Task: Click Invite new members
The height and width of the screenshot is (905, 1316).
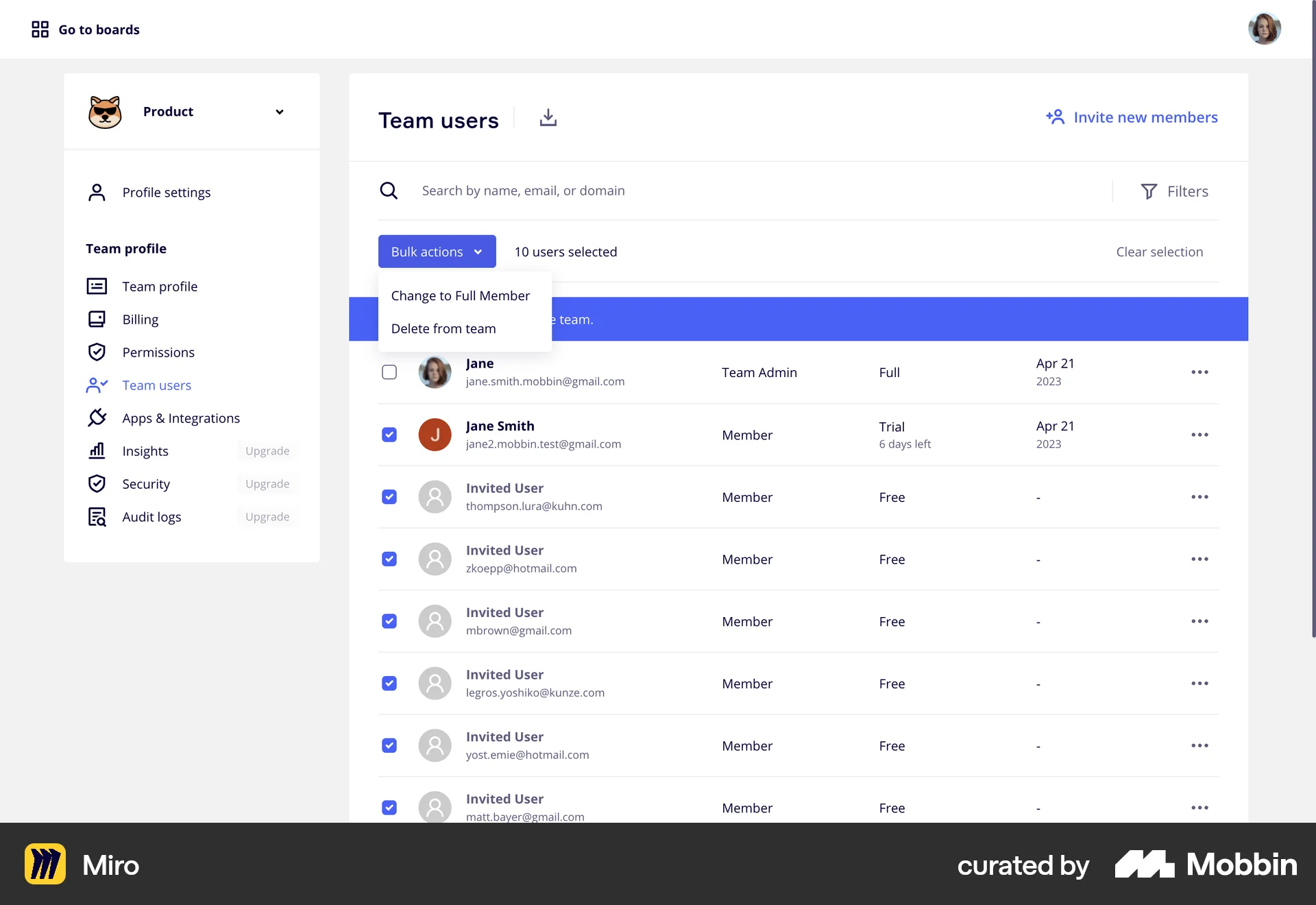Action: 1145,117
